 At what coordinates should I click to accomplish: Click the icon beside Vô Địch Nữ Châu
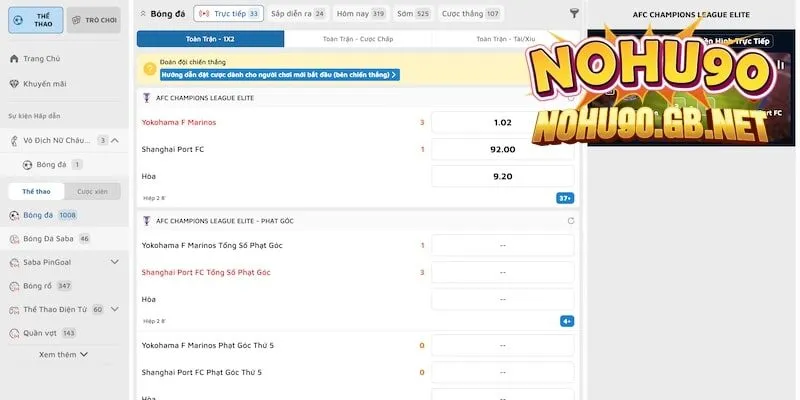pos(14,141)
